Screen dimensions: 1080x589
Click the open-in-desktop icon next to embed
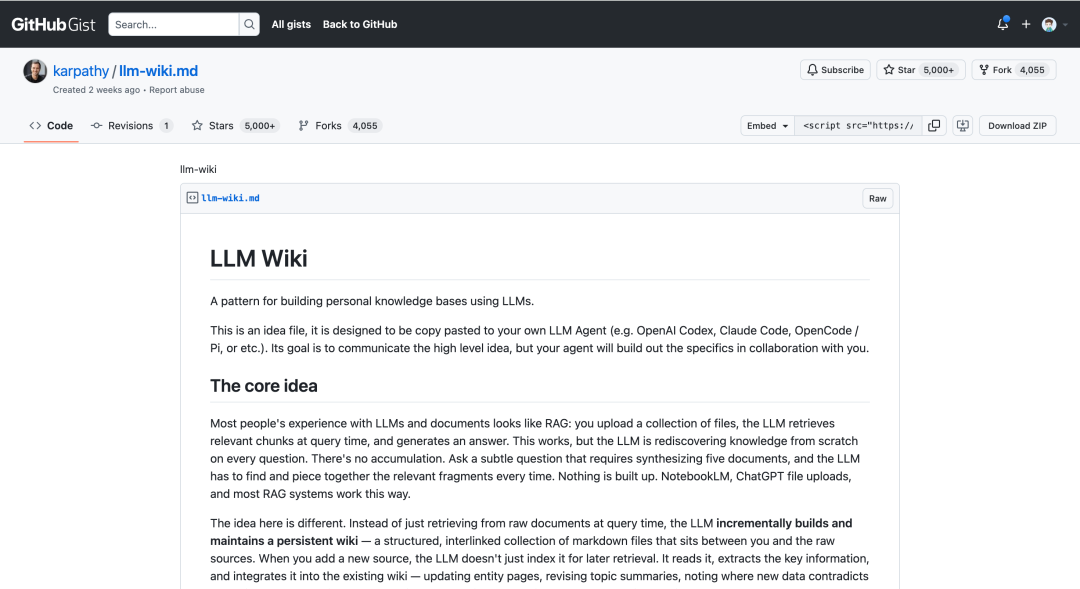pyautogui.click(x=962, y=125)
